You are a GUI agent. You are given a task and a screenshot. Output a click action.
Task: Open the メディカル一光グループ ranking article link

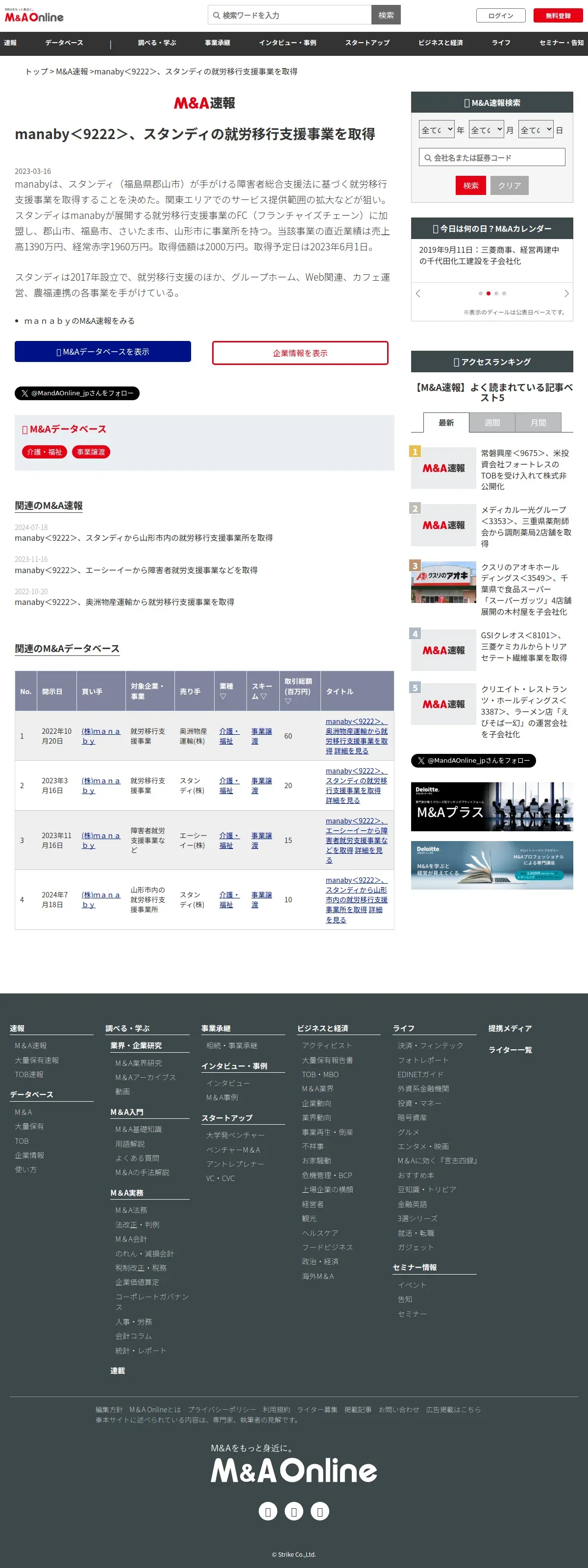[526, 527]
